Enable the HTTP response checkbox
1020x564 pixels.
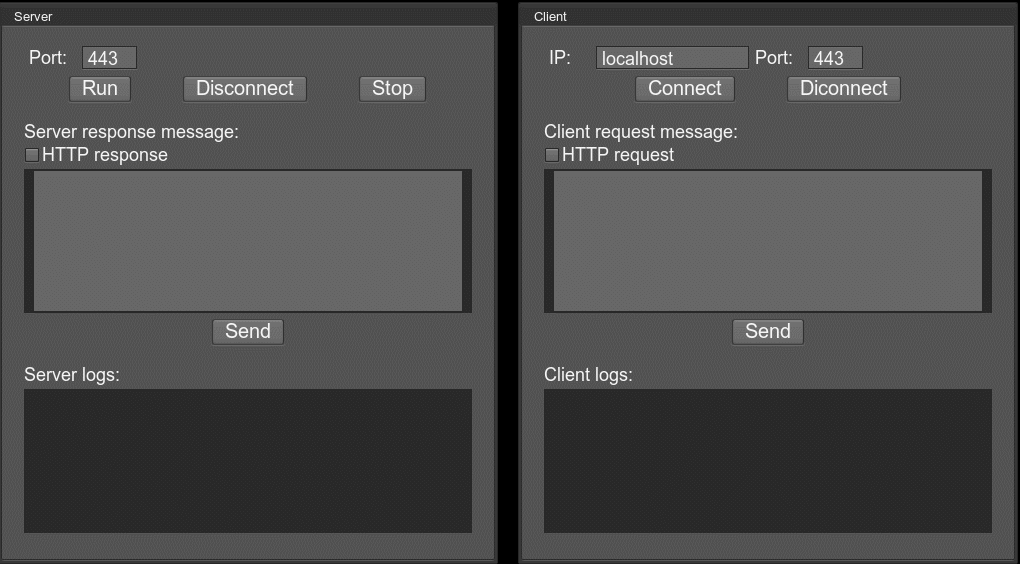tap(32, 155)
